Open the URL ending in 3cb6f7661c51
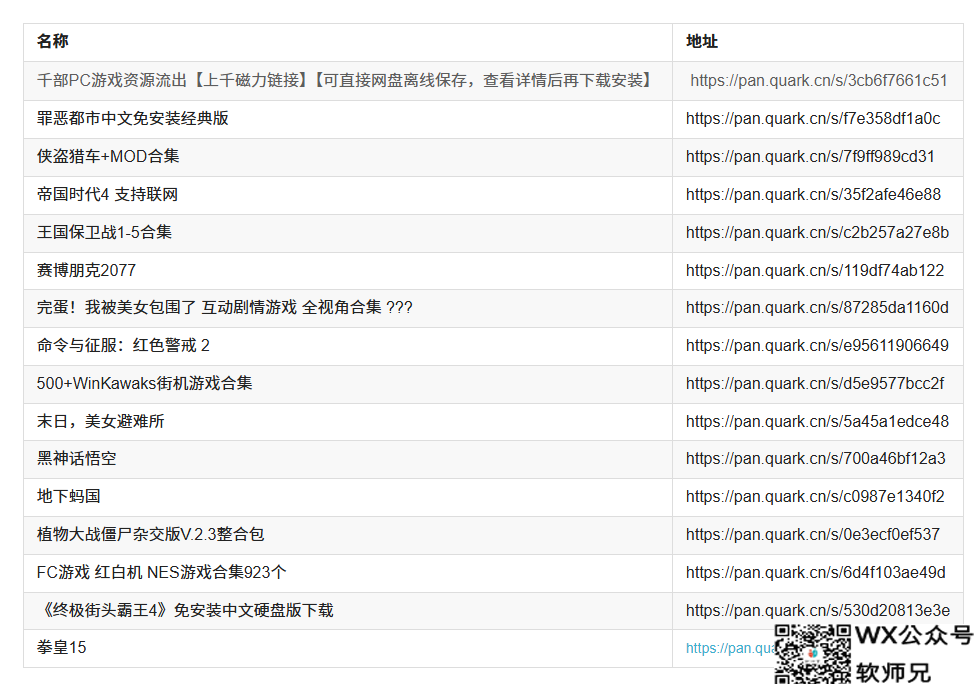974x684 pixels. pos(819,81)
